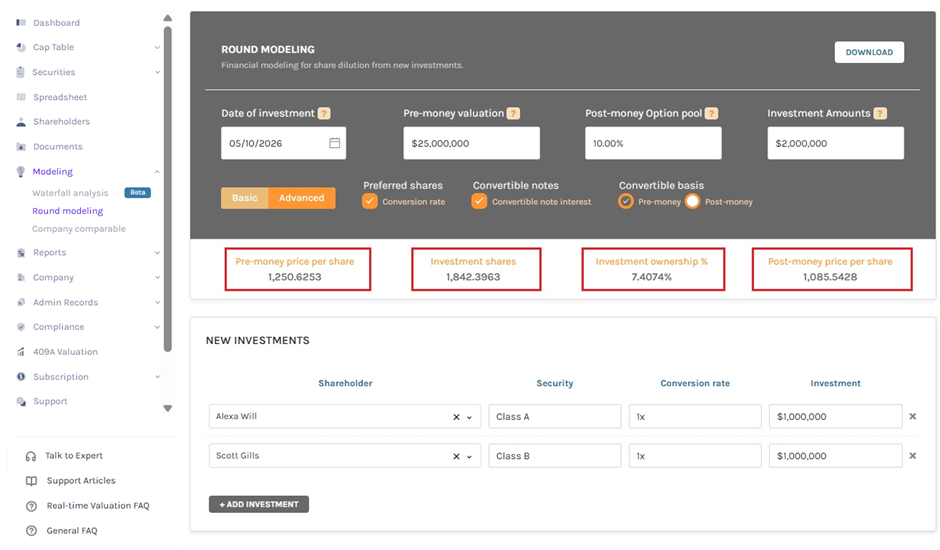Screen dimensions: 940x550
Task: Click the Modeling lightbulb icon
Action: (x=21, y=172)
